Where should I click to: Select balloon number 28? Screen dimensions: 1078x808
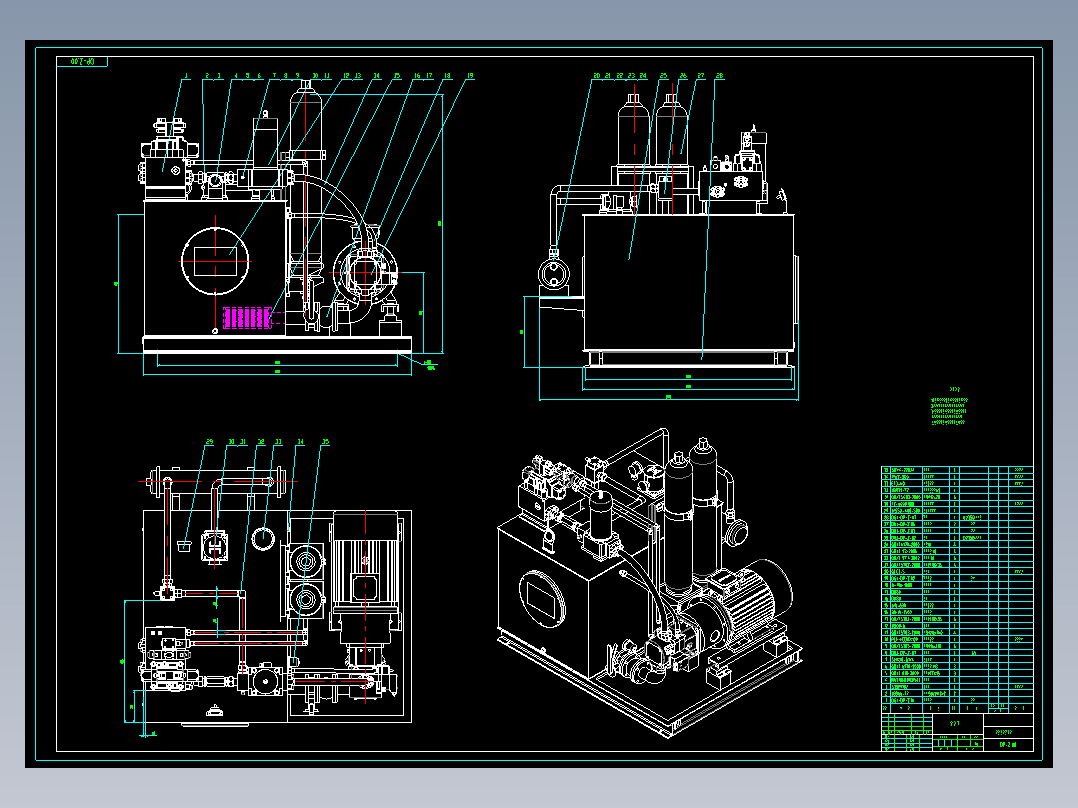(720, 76)
